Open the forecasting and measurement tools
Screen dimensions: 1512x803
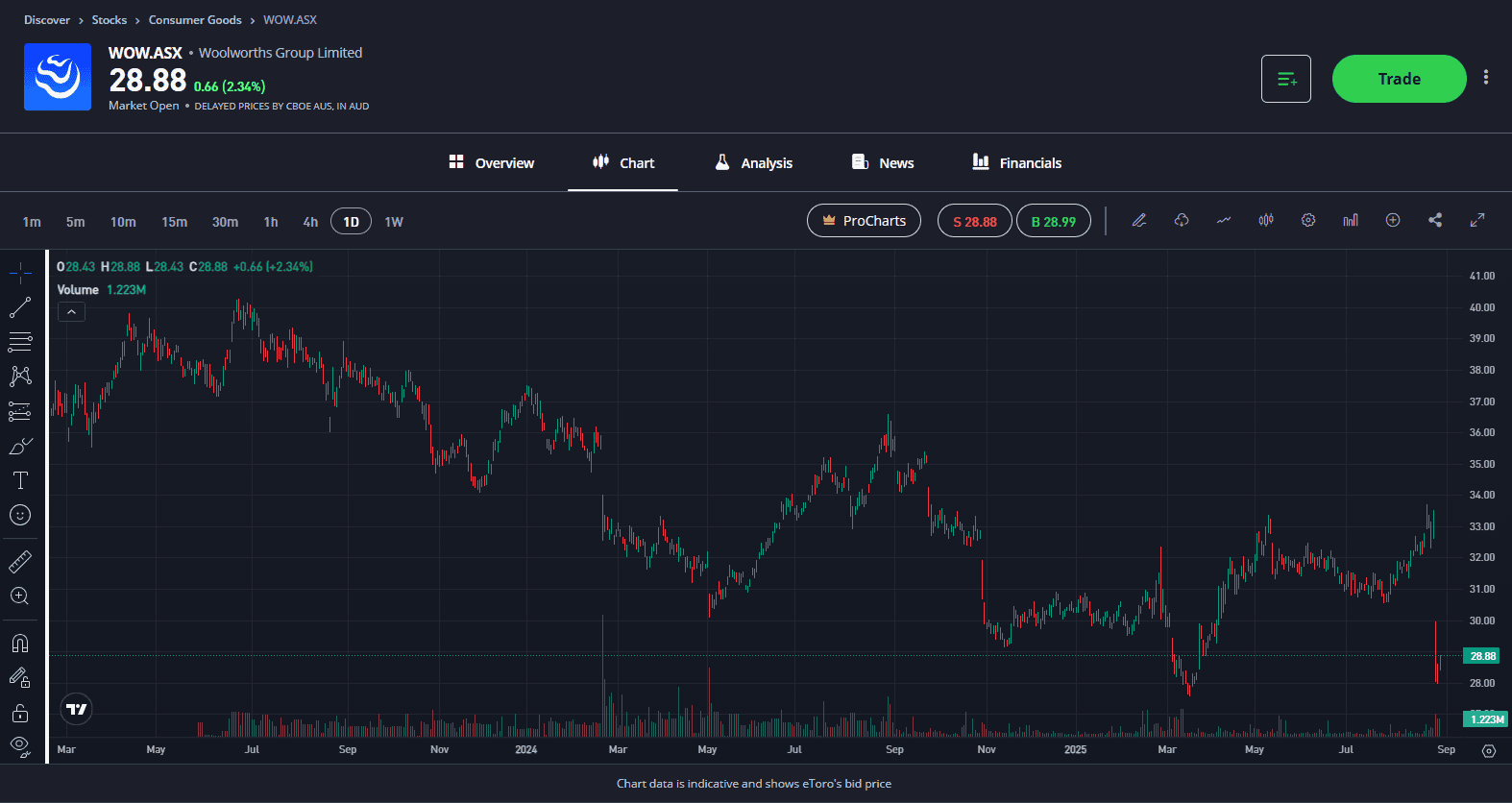coord(20,411)
